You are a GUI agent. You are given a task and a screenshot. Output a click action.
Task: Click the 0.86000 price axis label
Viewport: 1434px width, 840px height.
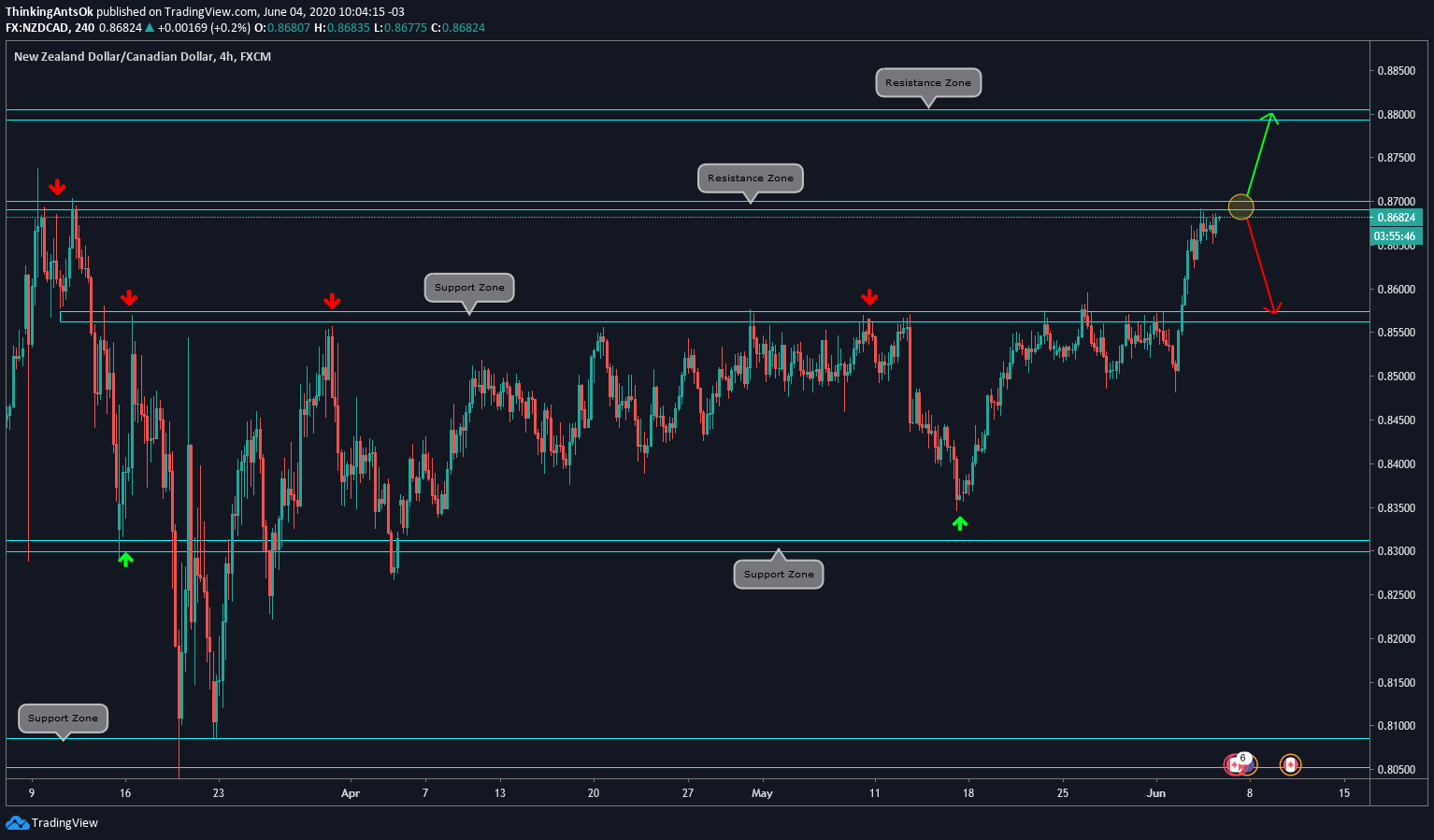1396,290
